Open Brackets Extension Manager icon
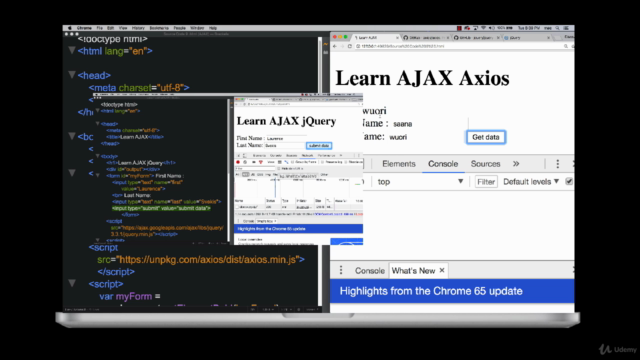Image resolution: width=640 pixels, height=360 pixels. pos(326,53)
